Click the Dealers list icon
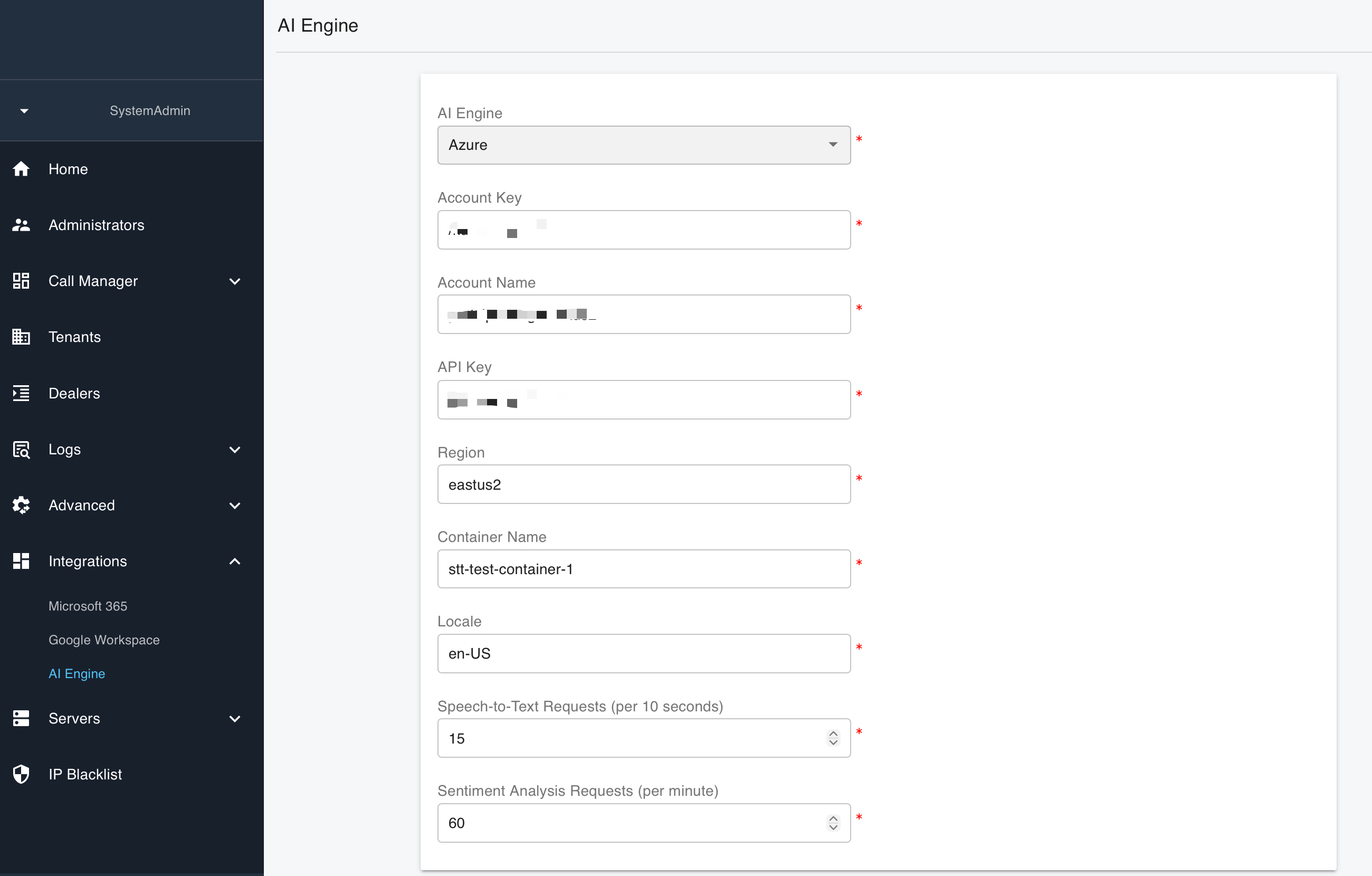 [x=21, y=393]
